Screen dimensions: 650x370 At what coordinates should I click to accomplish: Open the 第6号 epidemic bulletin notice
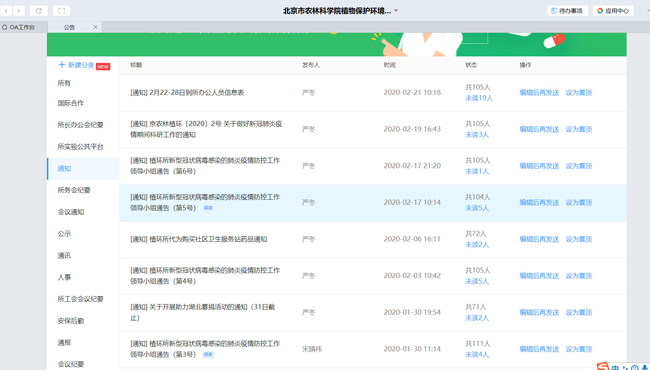pos(205,166)
